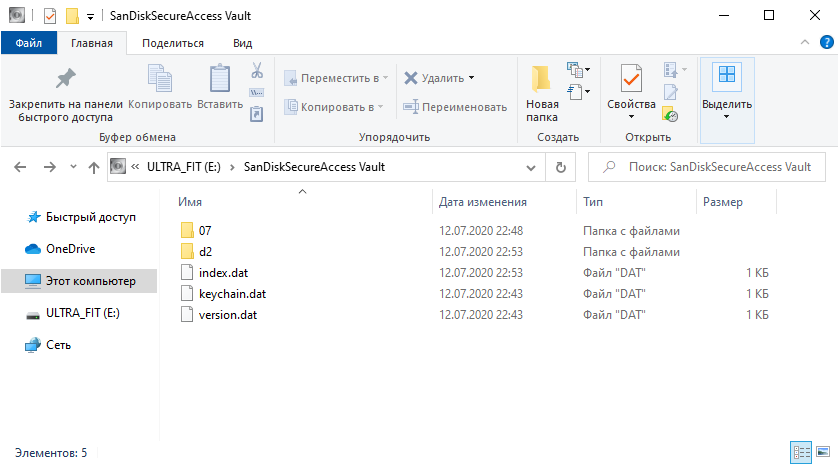Select OneDrive in navigation pane

click(x=70, y=249)
